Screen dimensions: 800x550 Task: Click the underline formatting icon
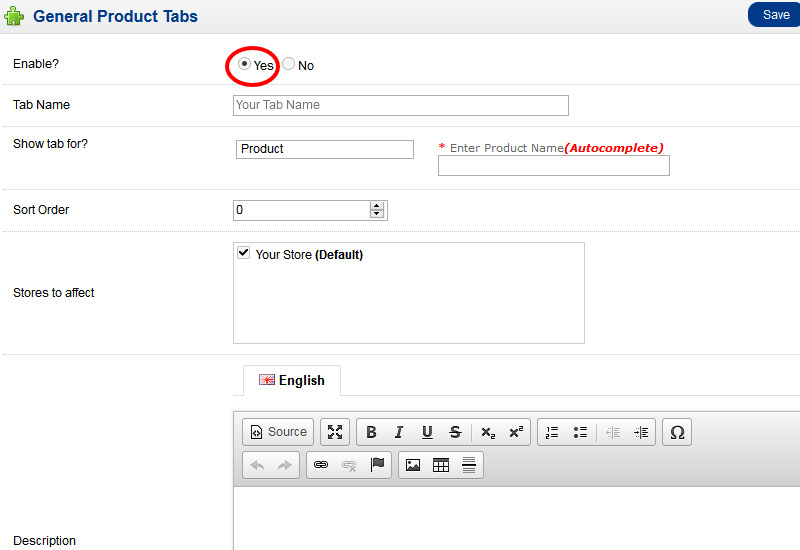(x=427, y=432)
